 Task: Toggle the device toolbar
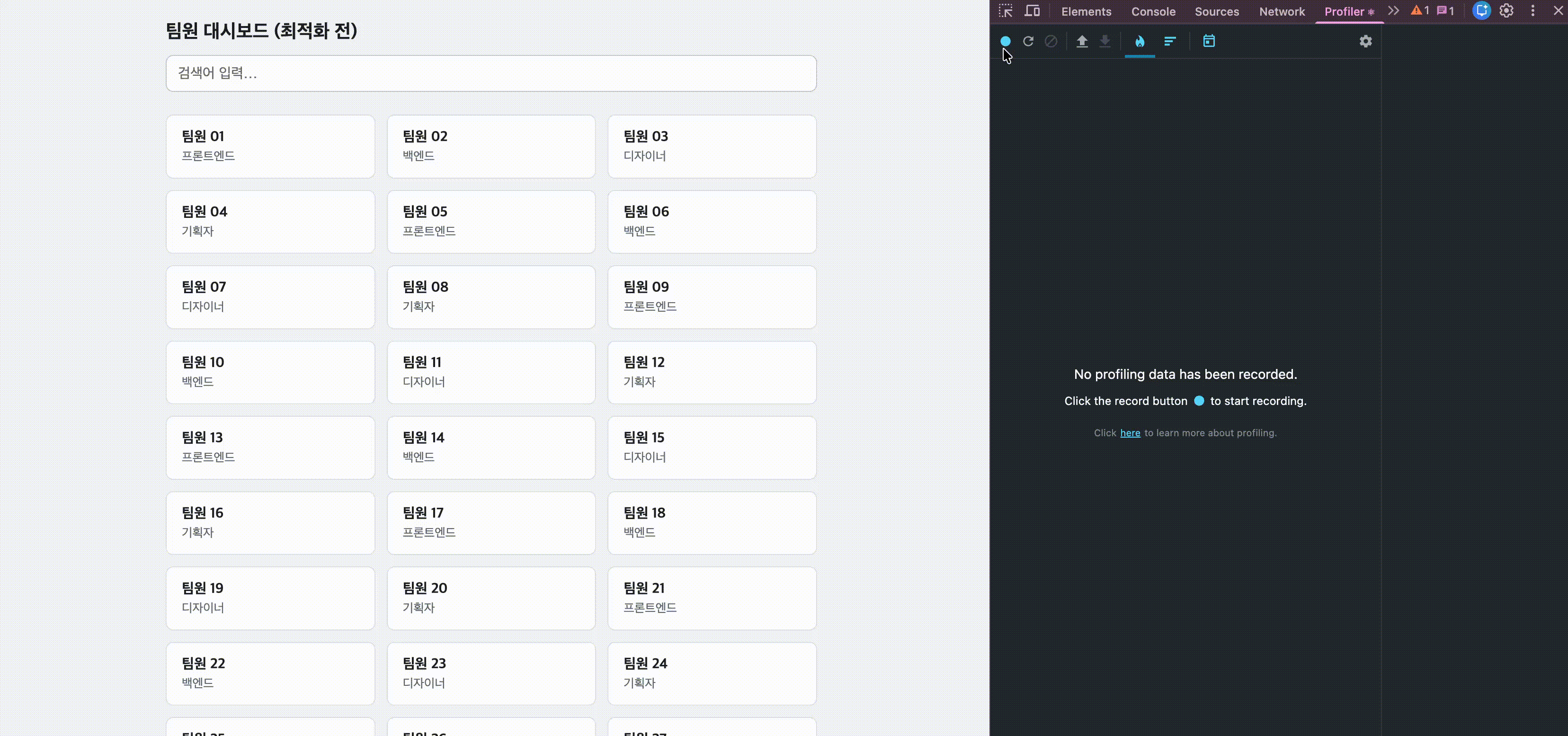(1033, 11)
